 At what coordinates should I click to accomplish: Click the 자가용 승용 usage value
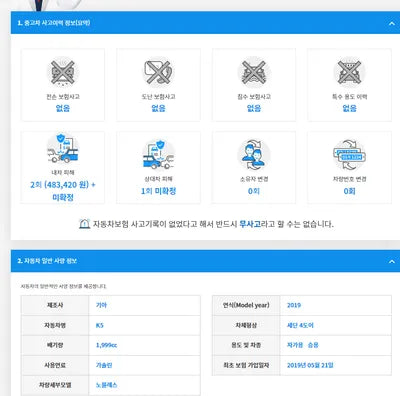point(303,345)
